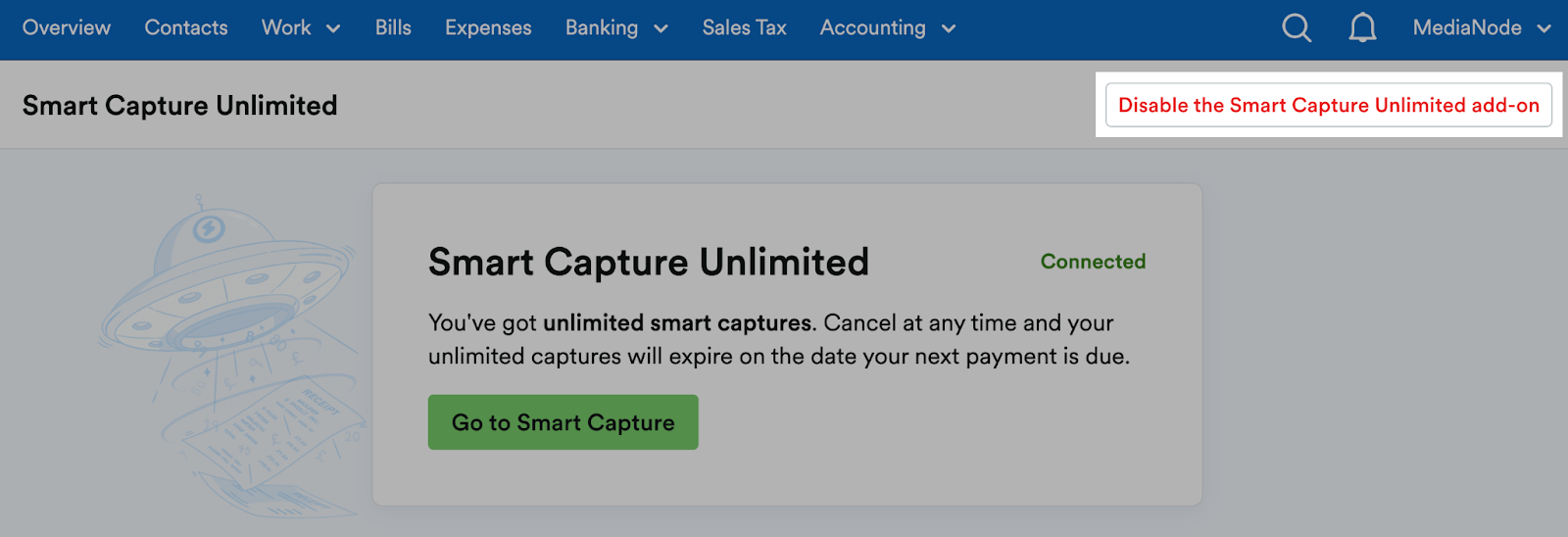Click the MediaNode account name
The width and height of the screenshot is (1568, 537).
(x=1467, y=28)
